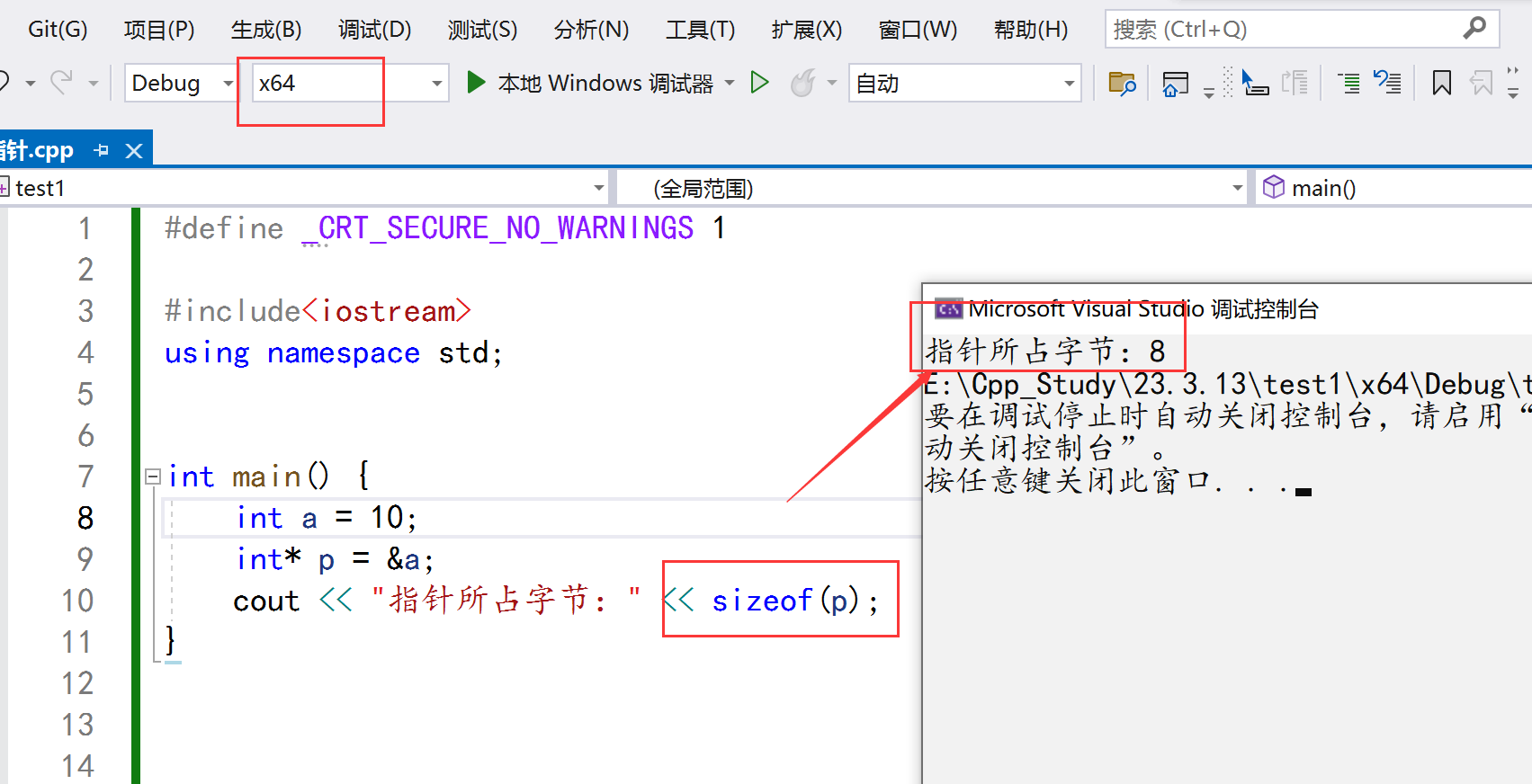
Task: Click the redo arrow icon
Action: [61, 83]
